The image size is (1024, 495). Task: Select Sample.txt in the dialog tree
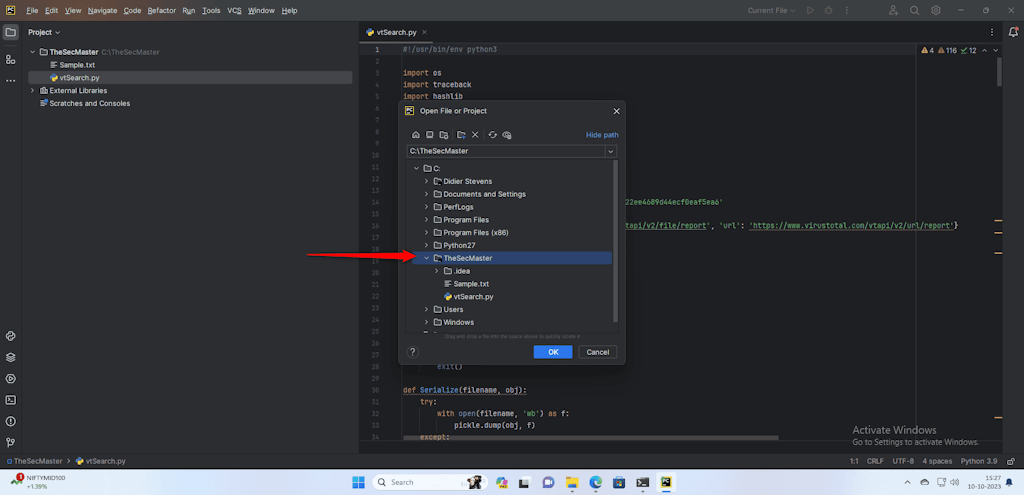click(466, 284)
